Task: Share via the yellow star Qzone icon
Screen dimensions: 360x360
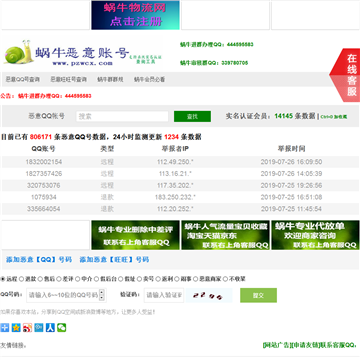Action: pos(16,328)
